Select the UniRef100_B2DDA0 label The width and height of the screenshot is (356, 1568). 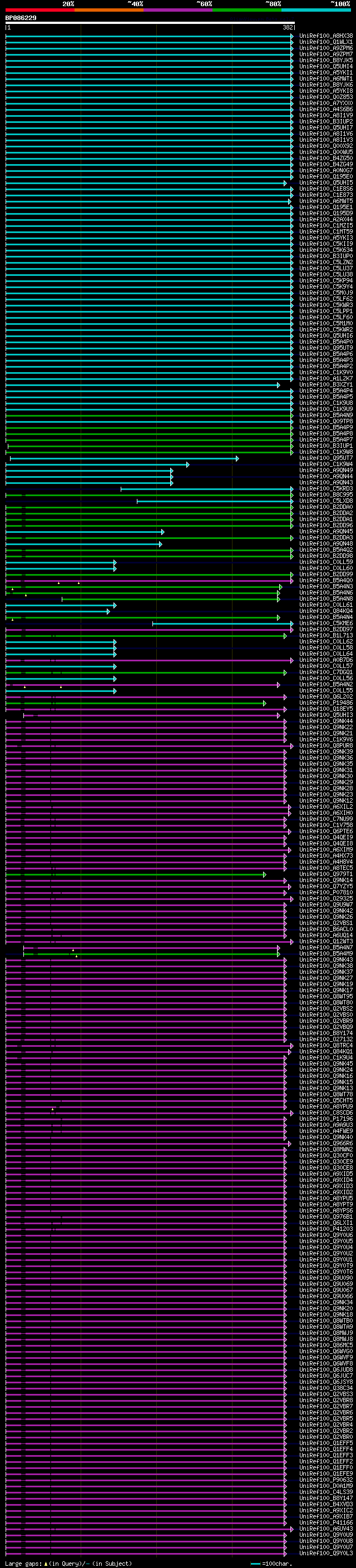tap(326, 507)
